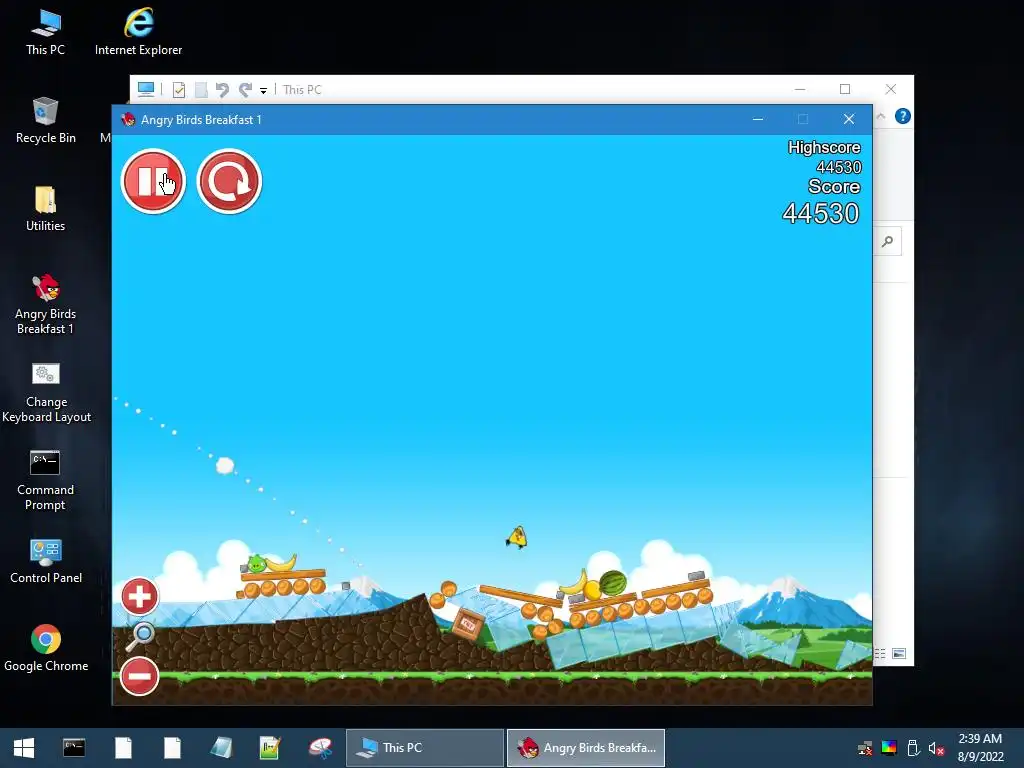
Task: Close the Angry Birds Breakfast 1 window
Action: [x=849, y=119]
